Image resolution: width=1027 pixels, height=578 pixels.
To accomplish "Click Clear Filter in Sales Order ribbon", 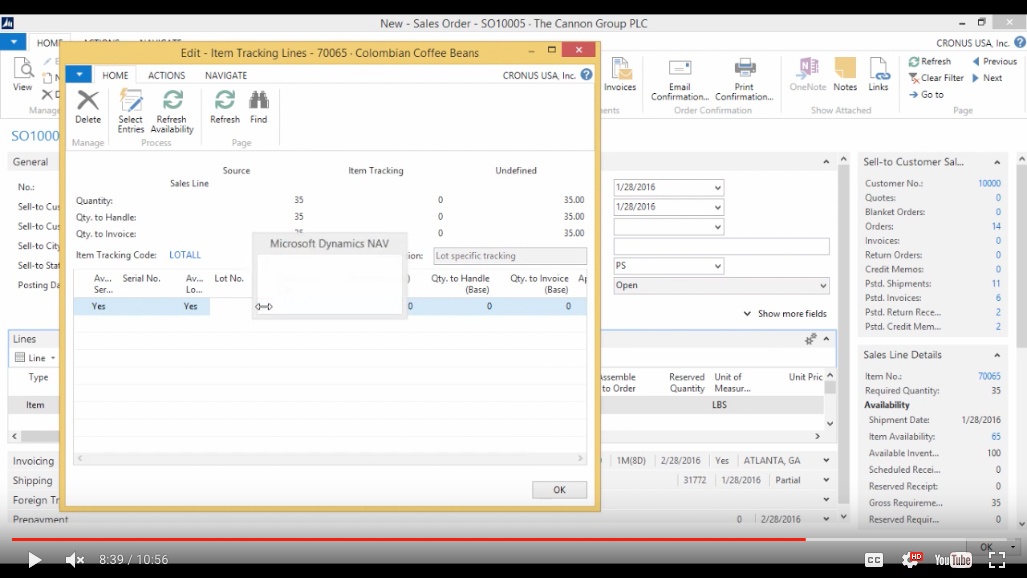I will pos(936,77).
